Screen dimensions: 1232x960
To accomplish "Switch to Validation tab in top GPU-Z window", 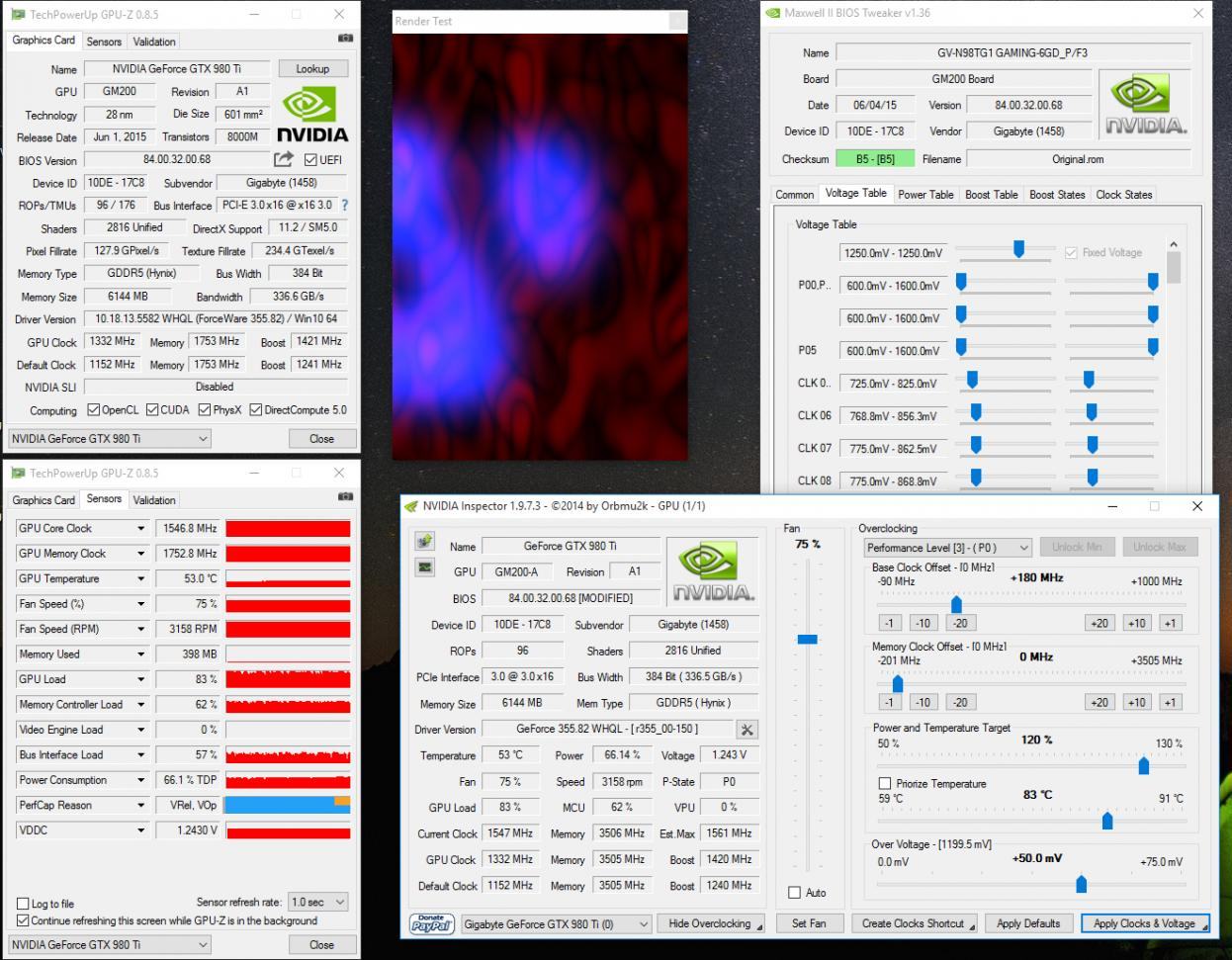I will 154,42.
